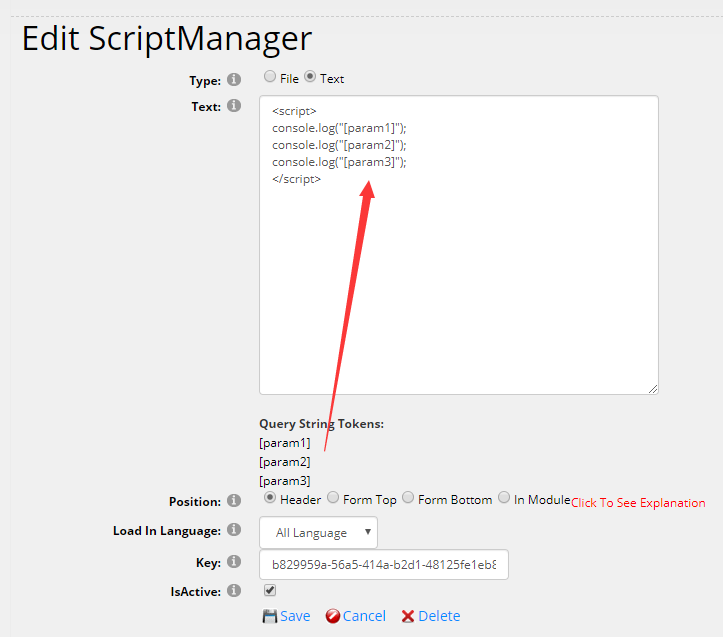Click the info icon next to IsActive

tap(234, 590)
